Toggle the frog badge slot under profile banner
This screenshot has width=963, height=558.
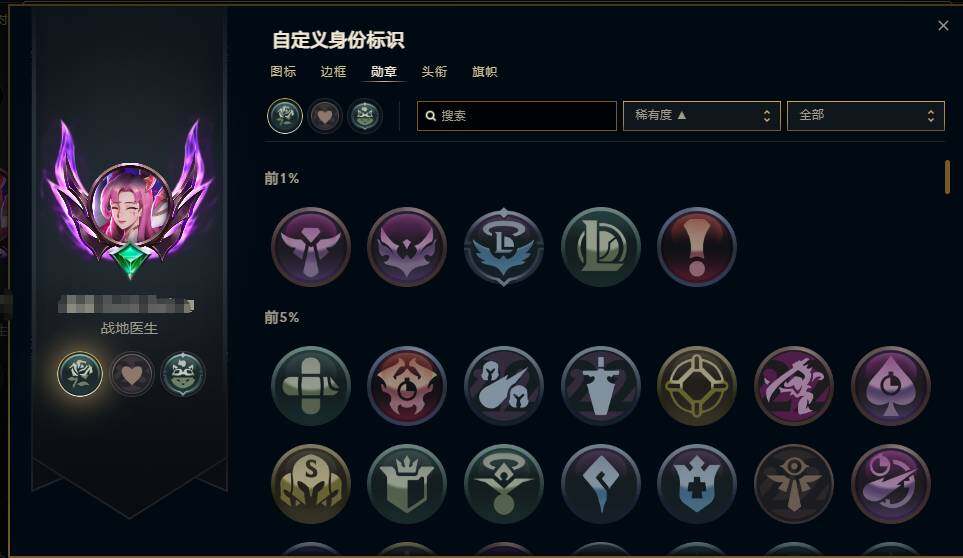tap(183, 374)
